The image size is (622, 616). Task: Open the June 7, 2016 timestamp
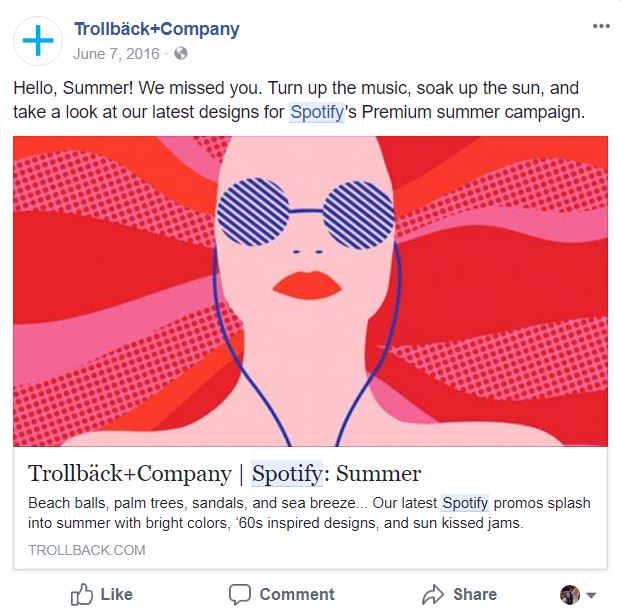pos(116,54)
